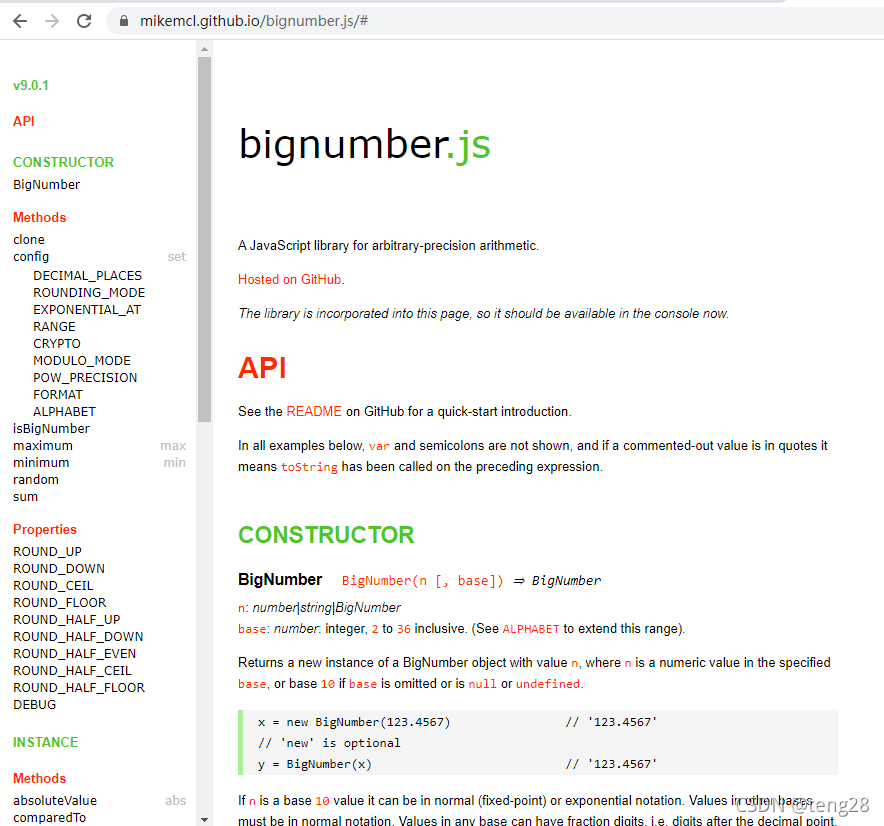Viewport: 884px width, 826px height.
Task: Click the ALPHABET link in constructor description
Action: click(530, 629)
